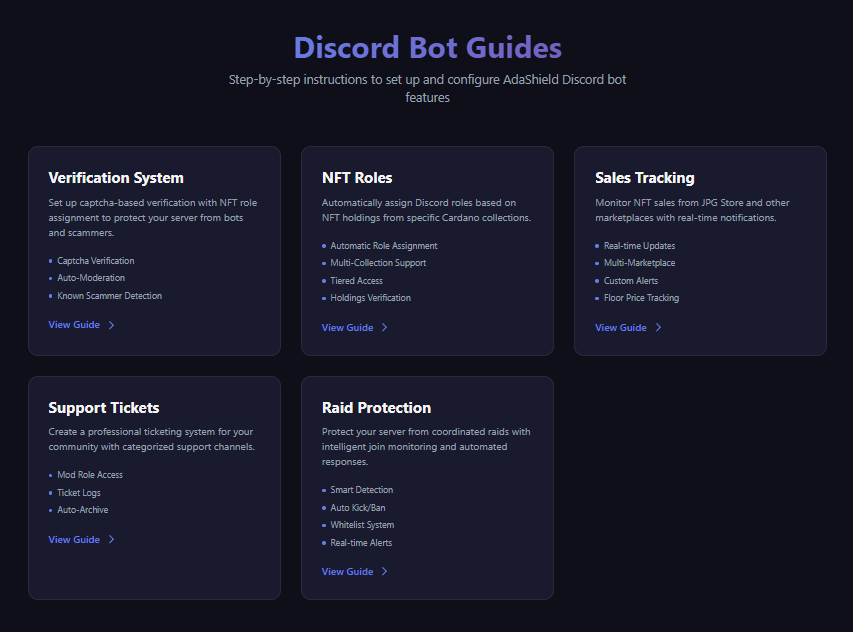Select the NFT Roles card
Screen dimensions: 853x632
pyautogui.click(x=427, y=250)
